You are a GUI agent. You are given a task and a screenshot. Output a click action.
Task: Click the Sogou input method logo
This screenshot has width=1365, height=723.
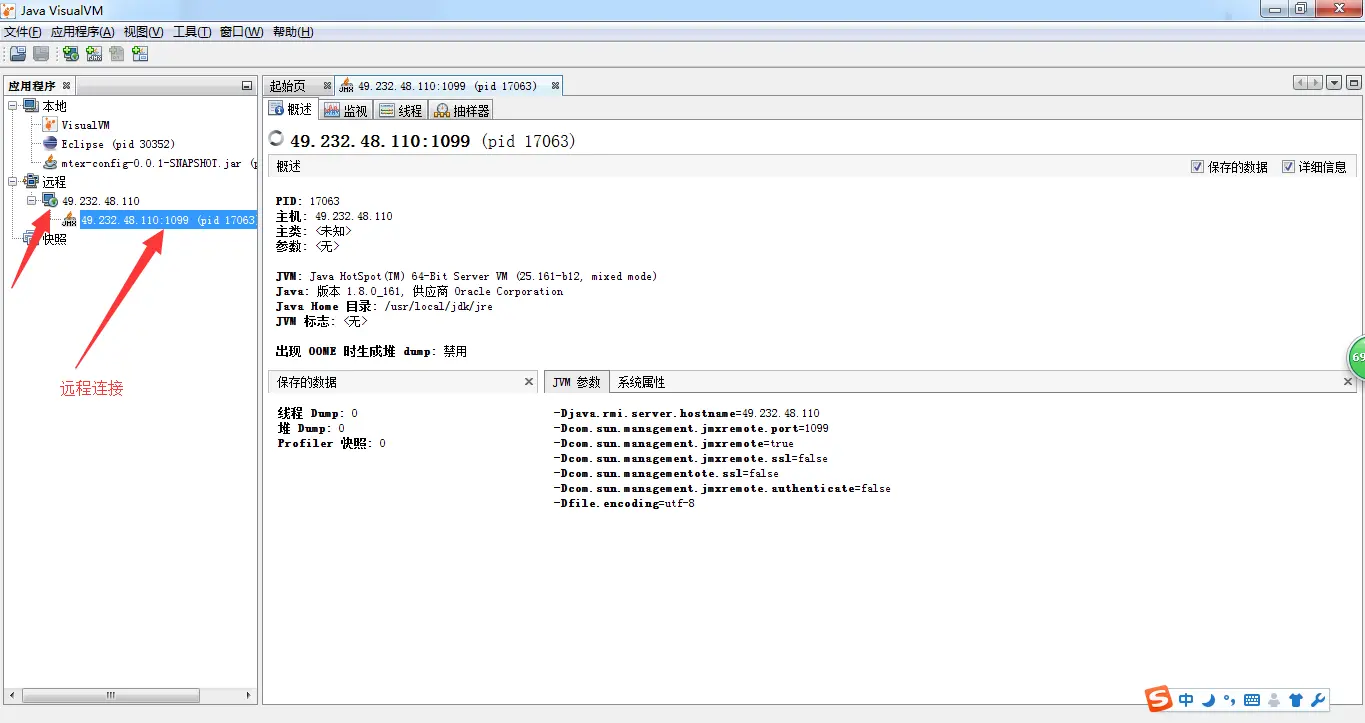pos(1158,698)
